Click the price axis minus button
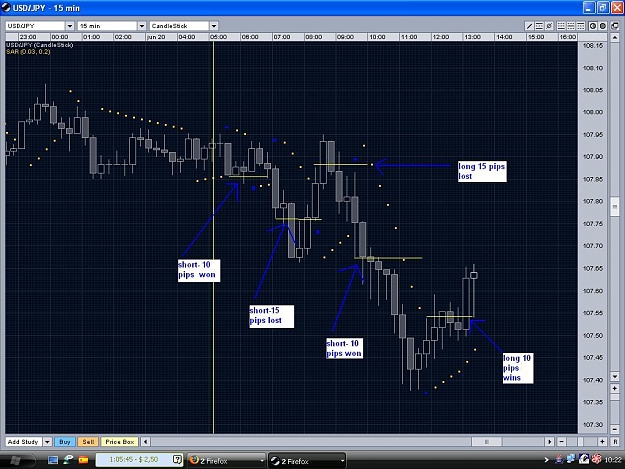 tap(615, 429)
